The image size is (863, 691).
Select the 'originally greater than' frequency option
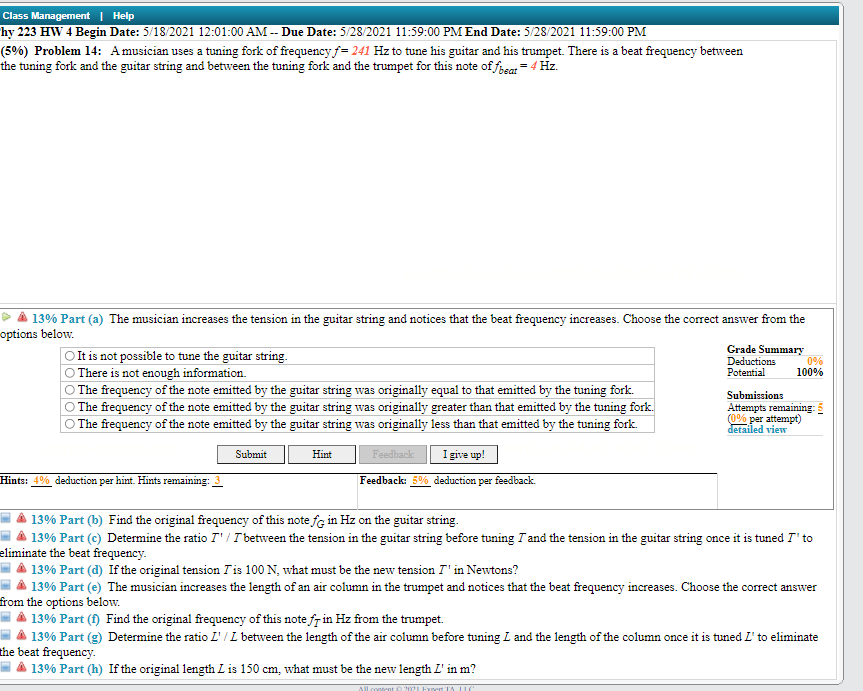pyautogui.click(x=69, y=406)
